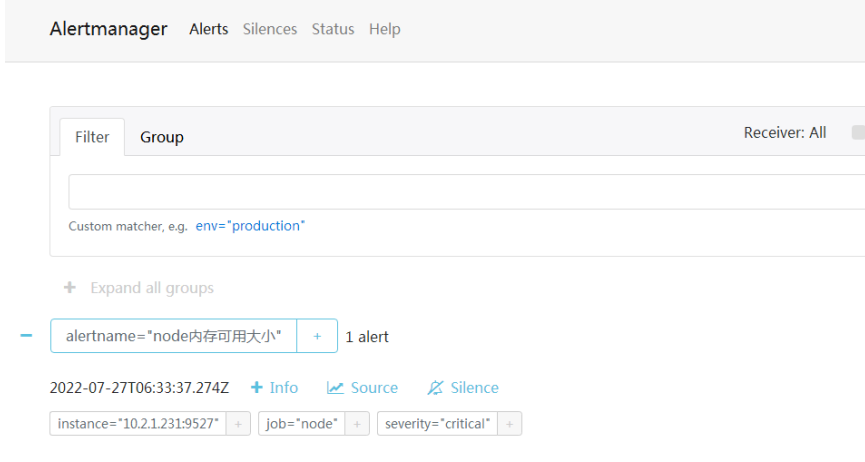
Task: Open the Help navigation link
Action: tap(385, 29)
